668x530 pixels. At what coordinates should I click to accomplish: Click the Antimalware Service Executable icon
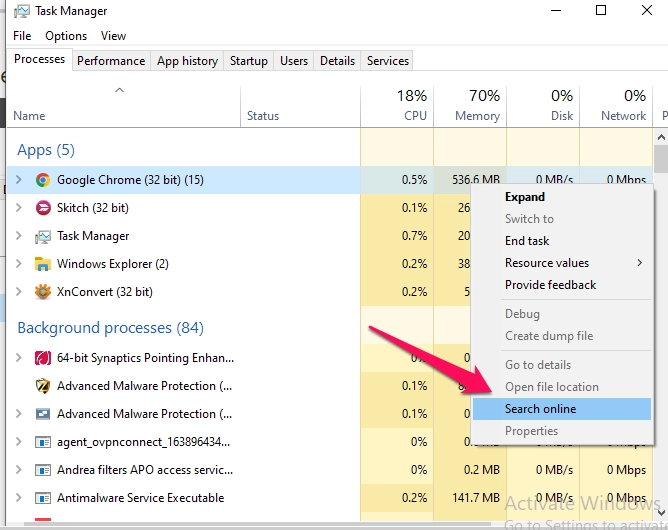[43, 498]
